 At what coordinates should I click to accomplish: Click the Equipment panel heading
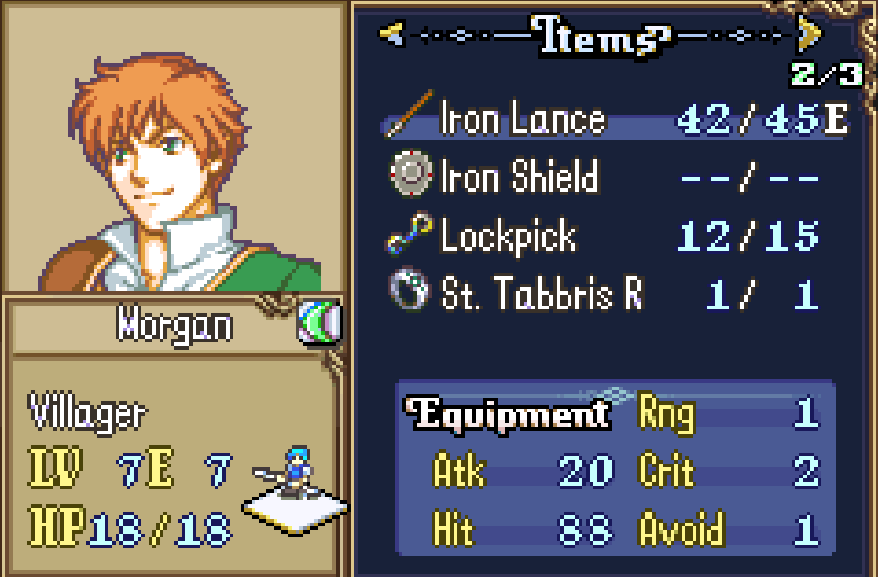click(x=507, y=413)
